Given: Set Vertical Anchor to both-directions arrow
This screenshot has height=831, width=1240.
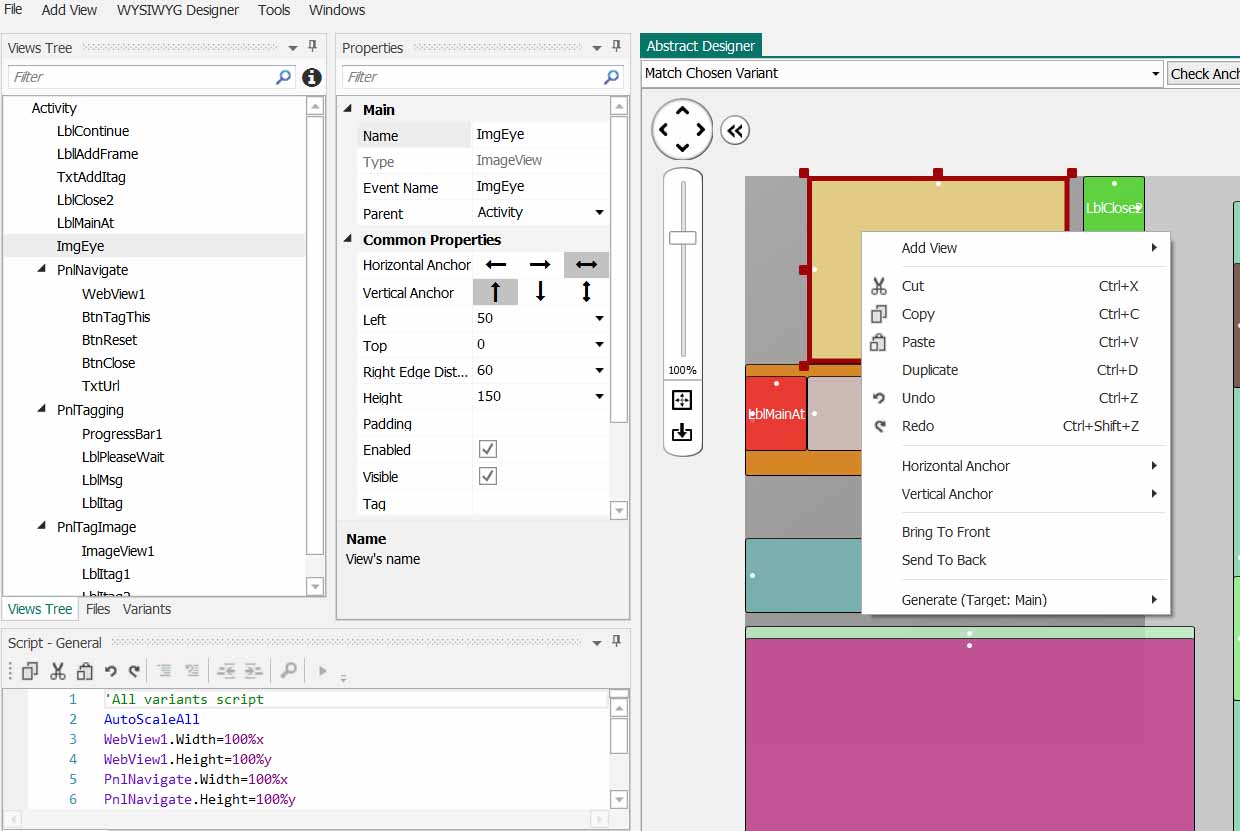Looking at the screenshot, I should [x=586, y=292].
